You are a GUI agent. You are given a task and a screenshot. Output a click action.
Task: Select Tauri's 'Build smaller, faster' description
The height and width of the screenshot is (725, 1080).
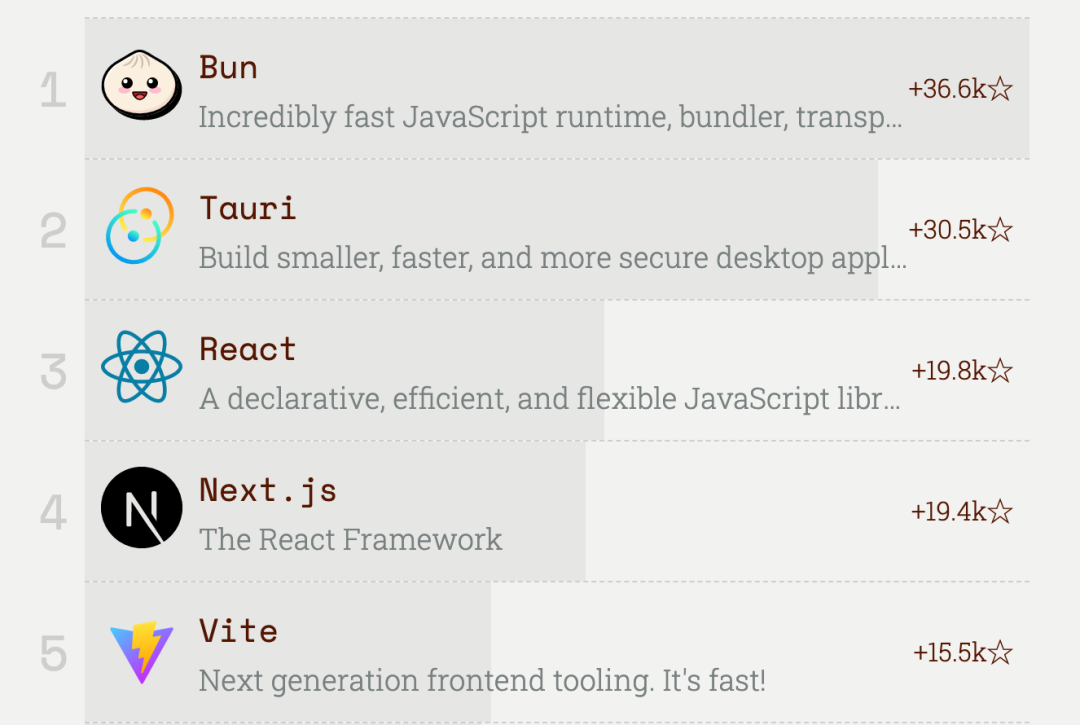[x=552, y=259]
